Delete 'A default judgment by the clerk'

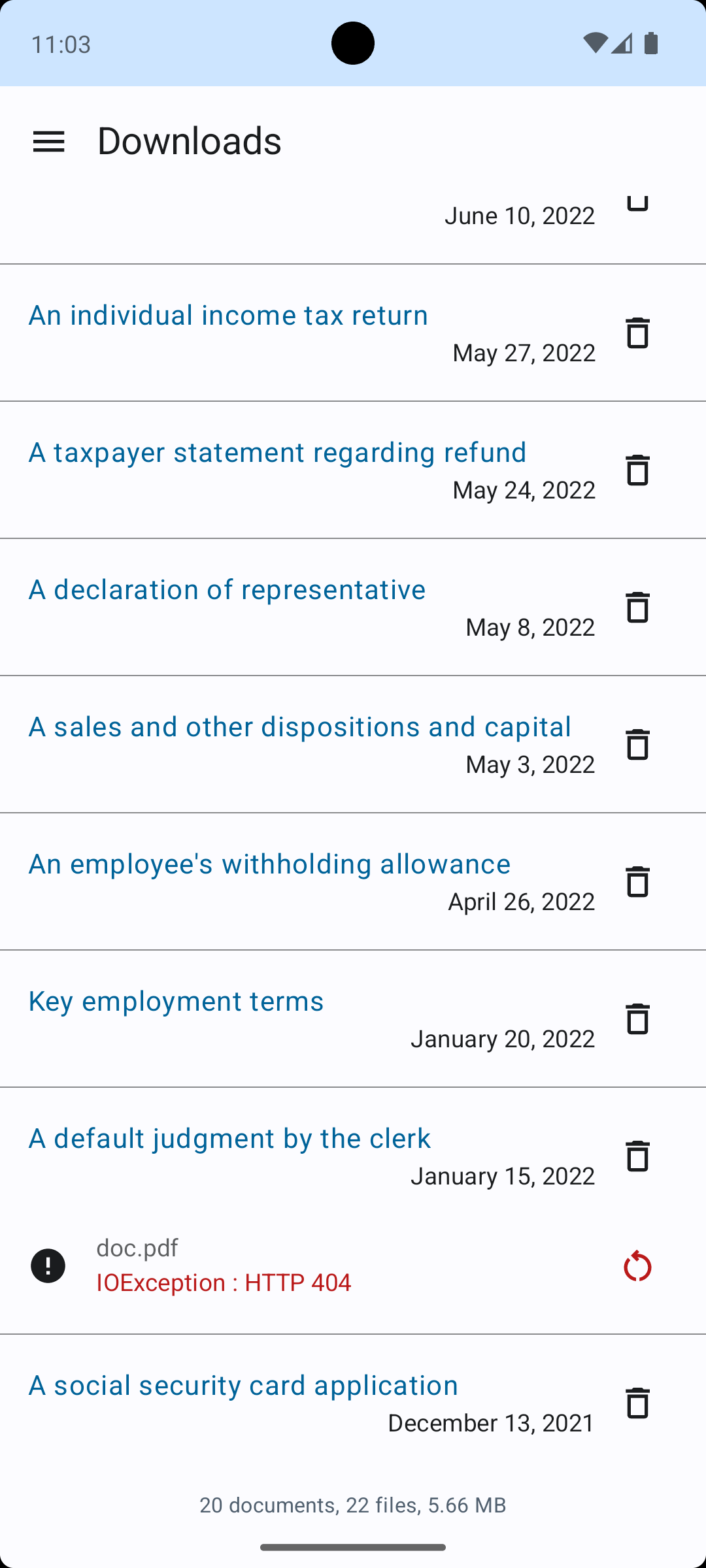[637, 1156]
